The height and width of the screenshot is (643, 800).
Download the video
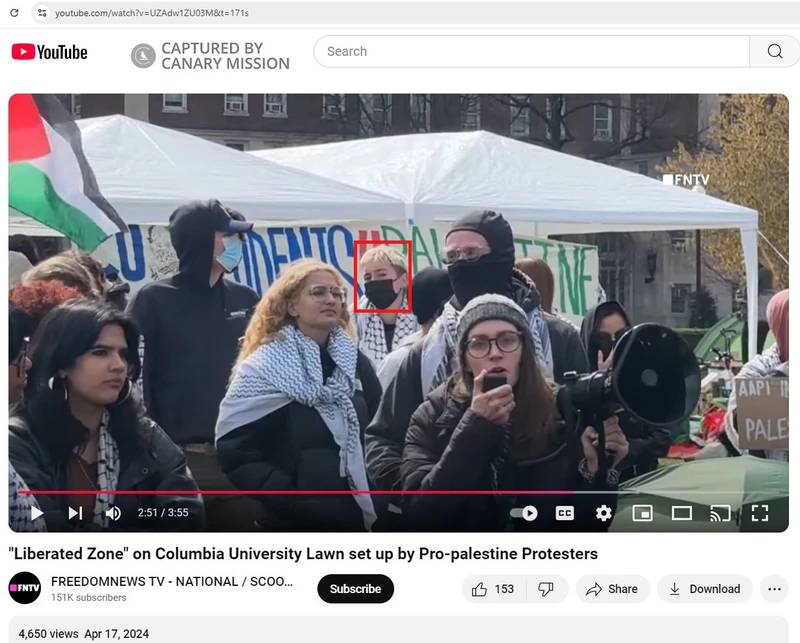[705, 589]
